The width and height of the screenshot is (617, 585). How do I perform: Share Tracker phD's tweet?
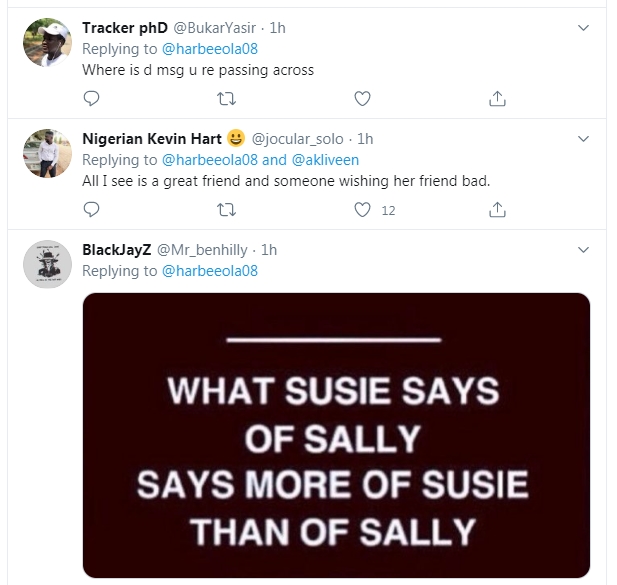point(497,98)
